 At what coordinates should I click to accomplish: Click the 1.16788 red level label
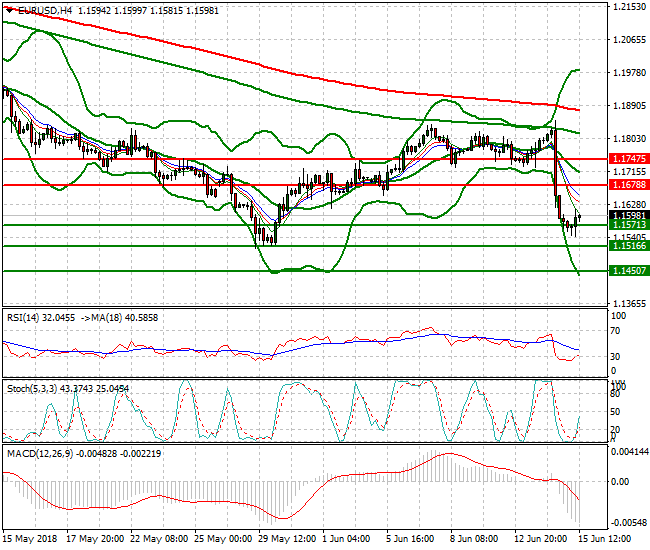[629, 184]
